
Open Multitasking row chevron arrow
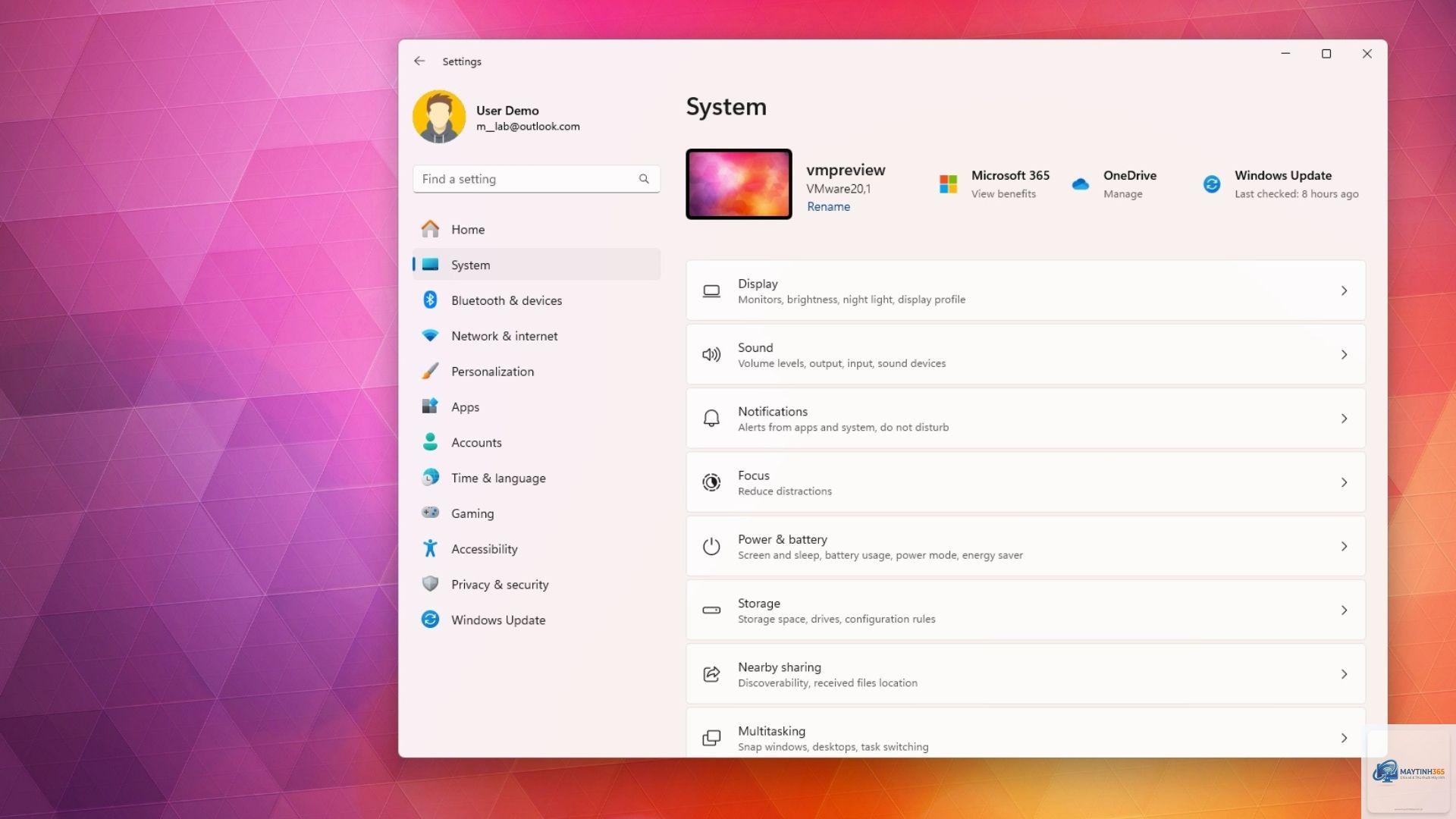(x=1344, y=738)
